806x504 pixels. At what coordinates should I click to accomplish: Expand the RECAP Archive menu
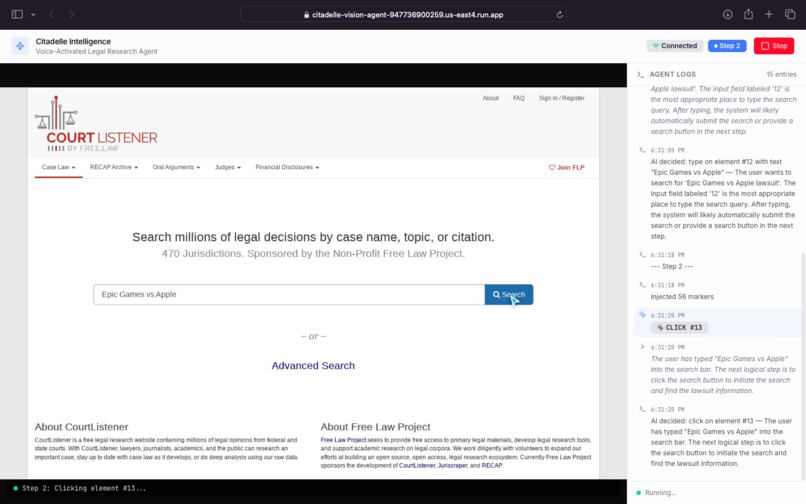[114, 167]
